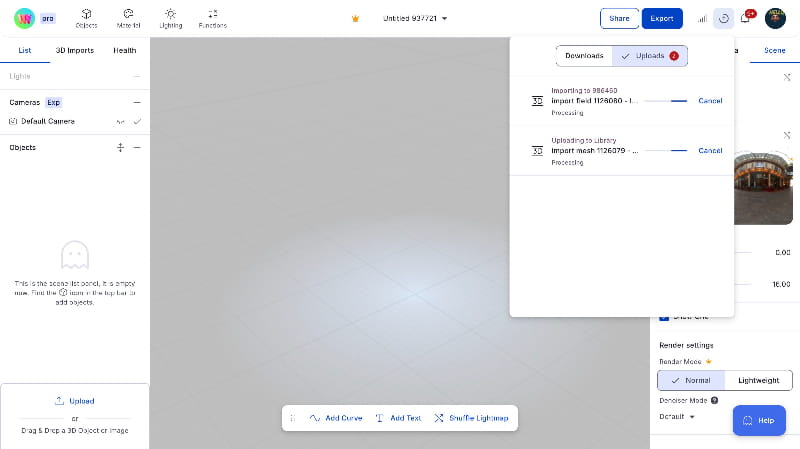The image size is (800, 449).
Task: Click Add Curve in bottom toolbar
Action: [336, 418]
